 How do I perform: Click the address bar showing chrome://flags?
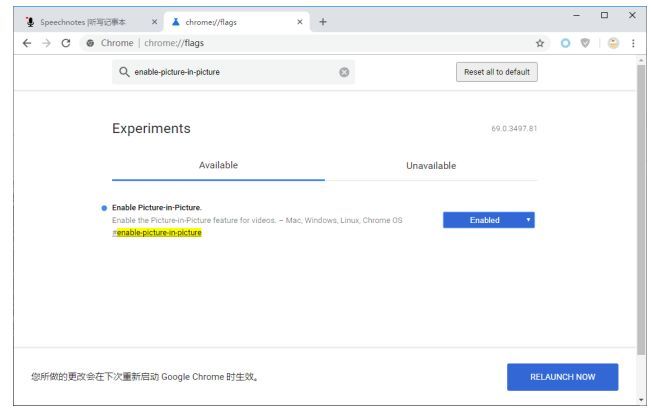tap(300, 43)
